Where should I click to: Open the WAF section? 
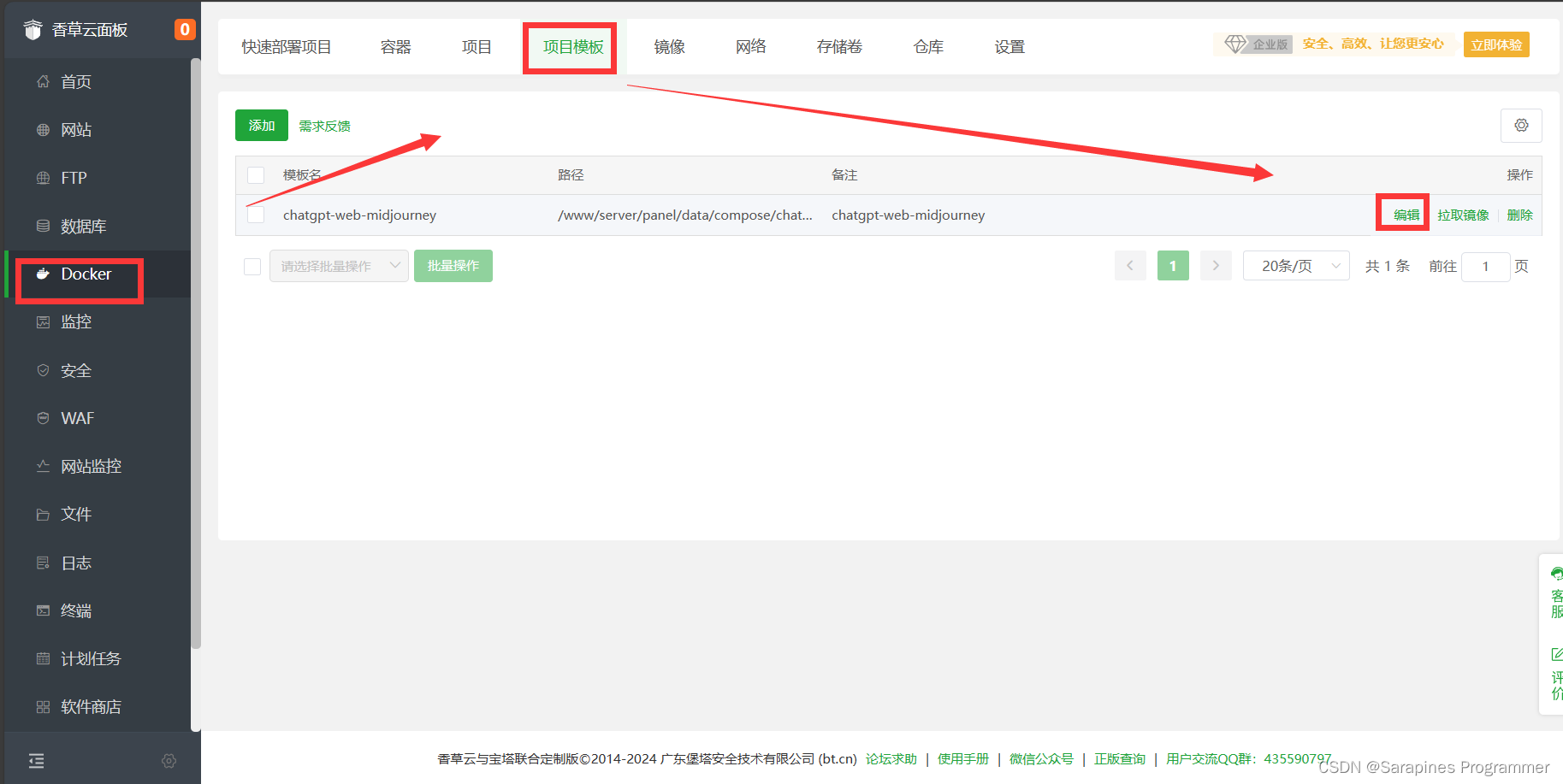[x=77, y=418]
